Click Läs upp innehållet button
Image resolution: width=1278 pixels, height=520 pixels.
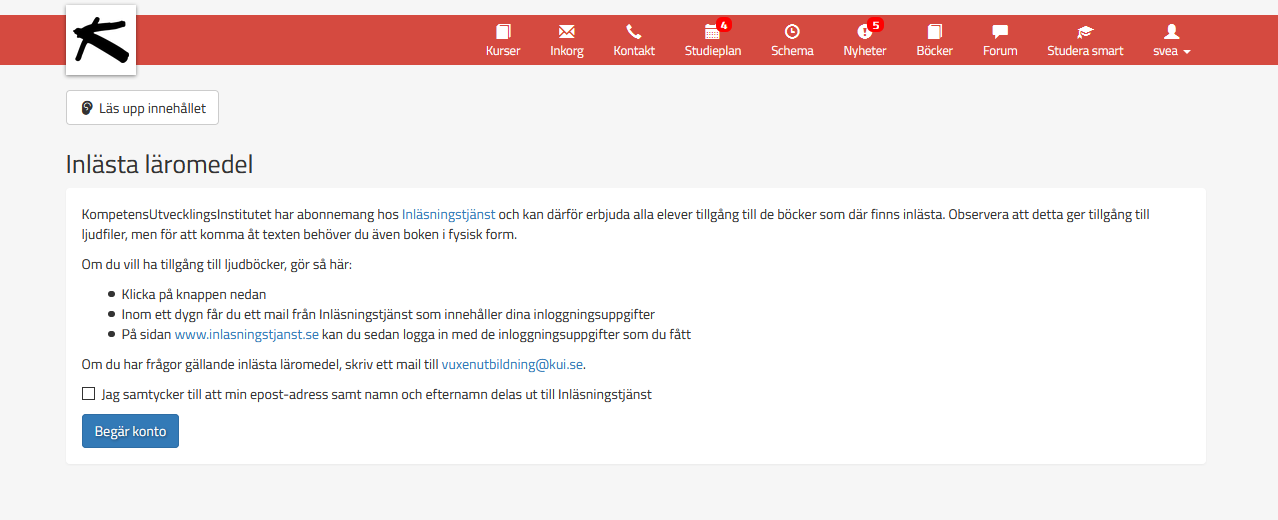142,108
